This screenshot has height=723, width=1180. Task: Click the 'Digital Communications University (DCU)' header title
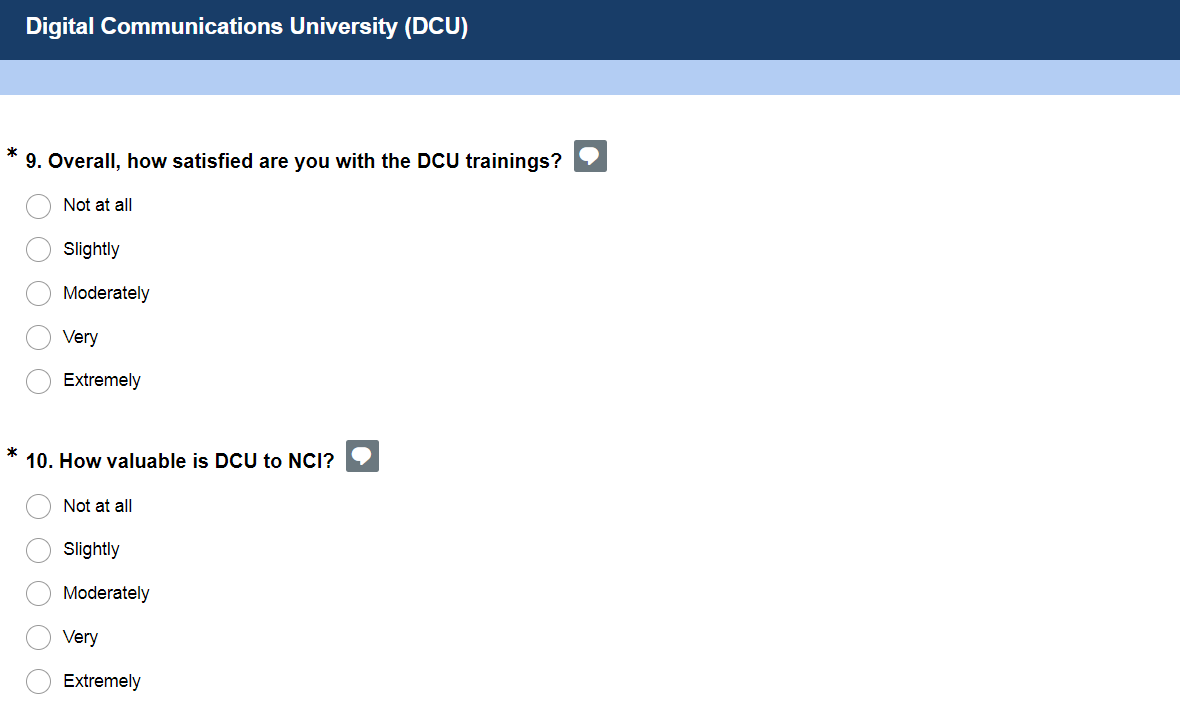(x=246, y=27)
